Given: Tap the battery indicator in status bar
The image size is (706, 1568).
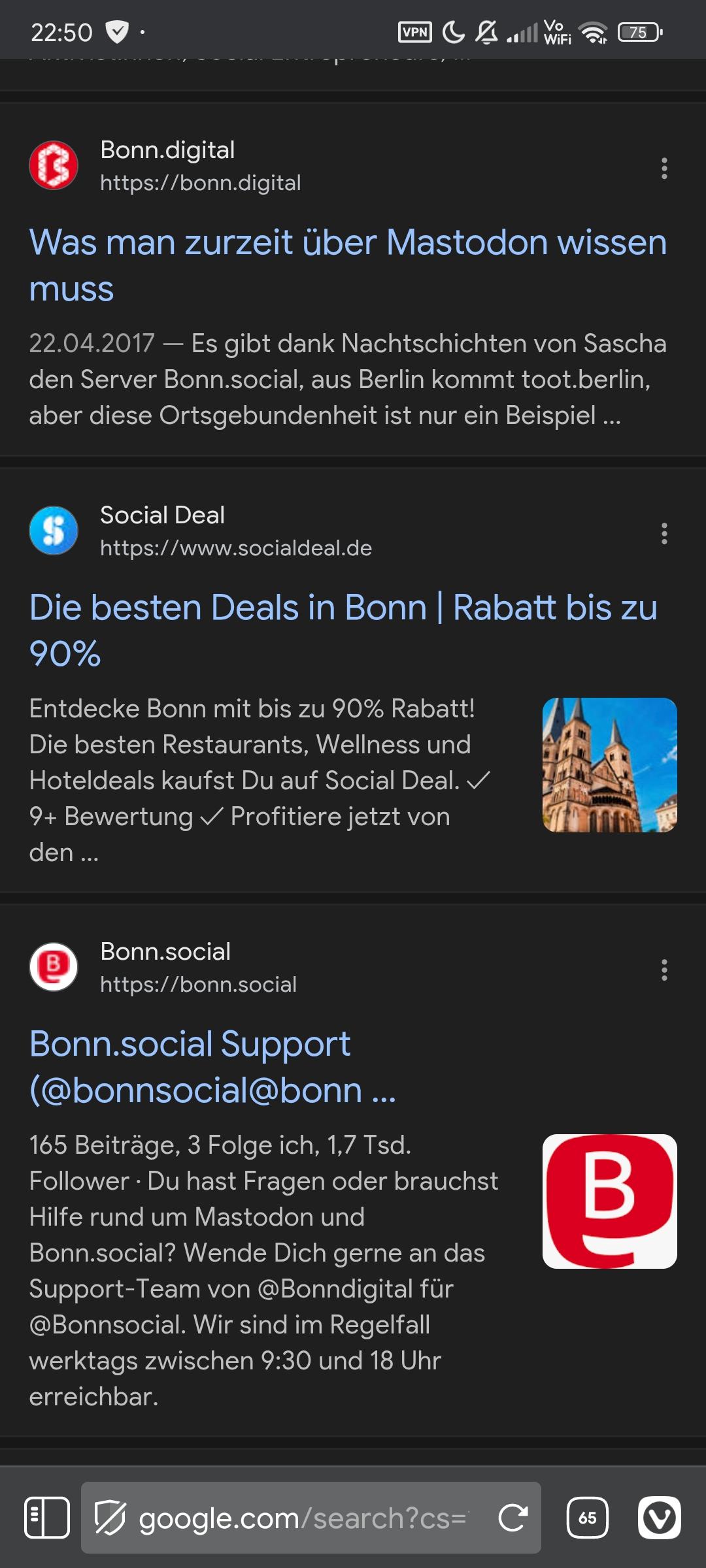Looking at the screenshot, I should [639, 32].
